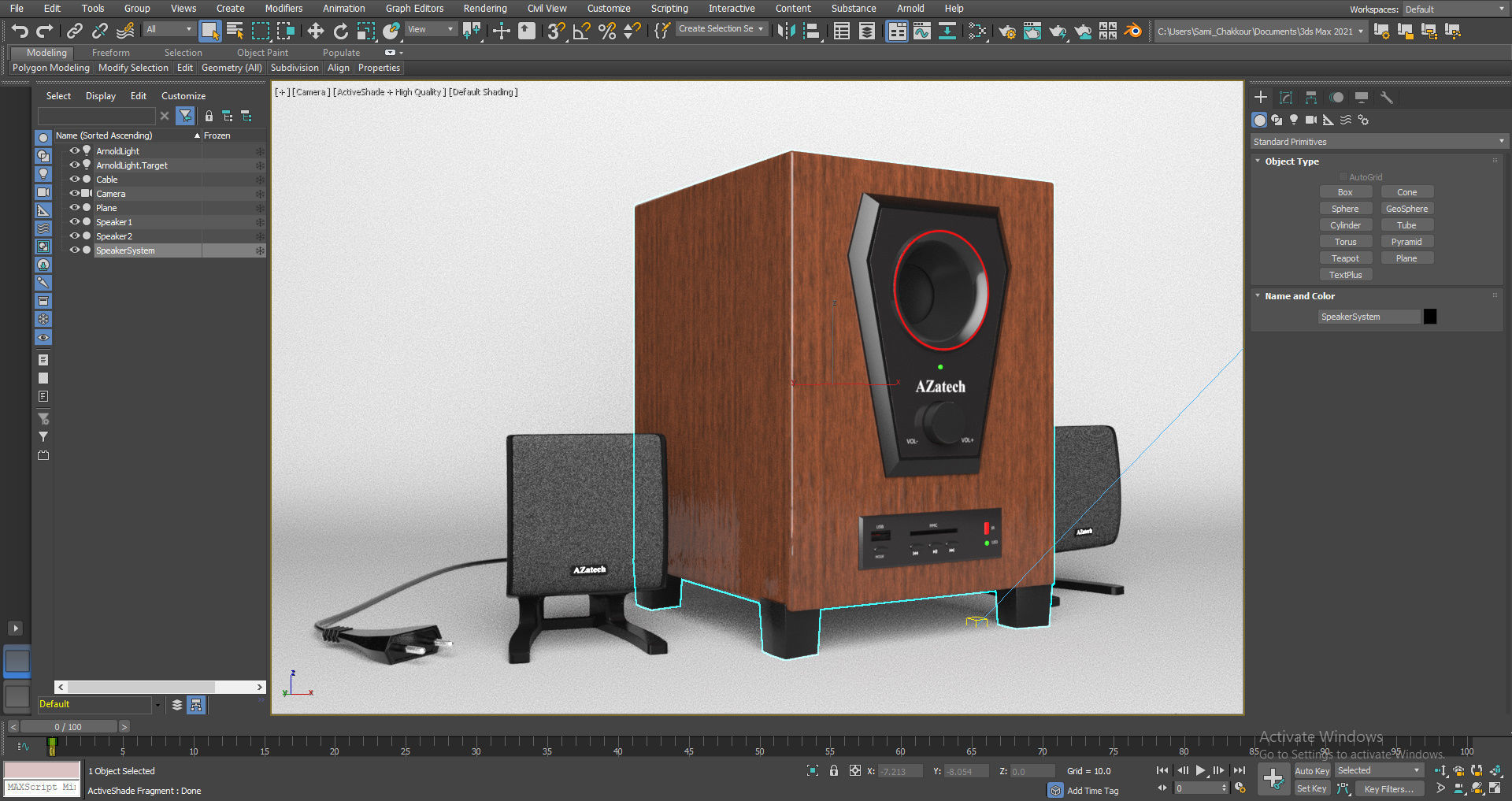
Task: Hide the Plane object
Action: coord(75,207)
